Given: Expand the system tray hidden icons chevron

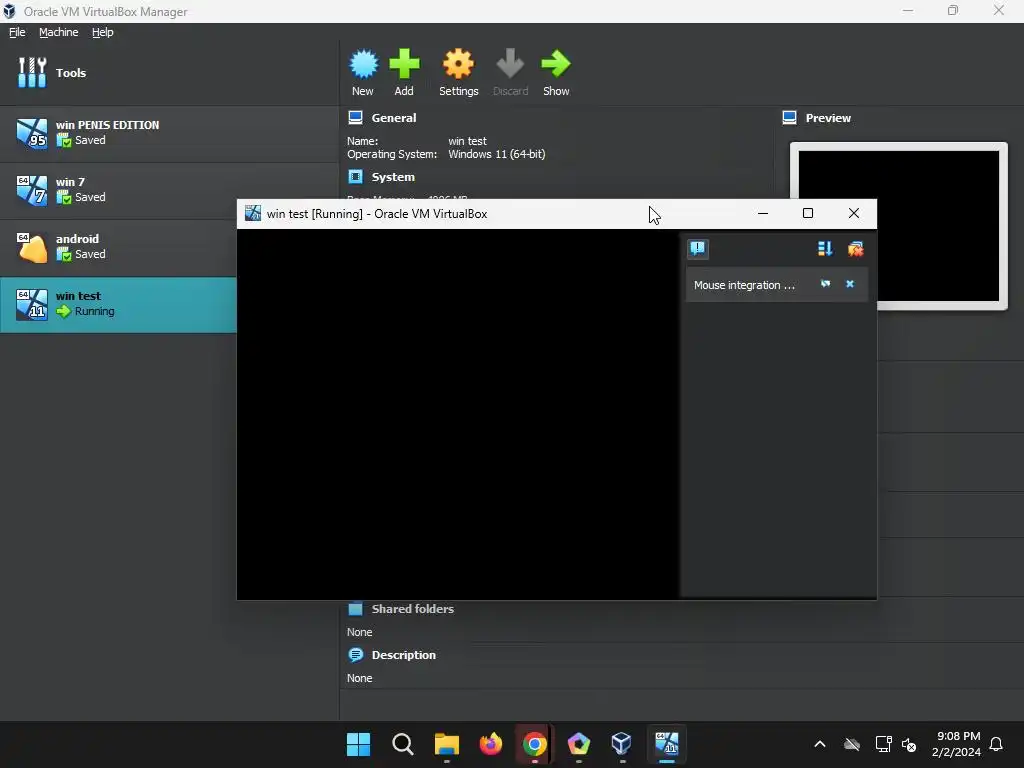Looking at the screenshot, I should point(820,744).
